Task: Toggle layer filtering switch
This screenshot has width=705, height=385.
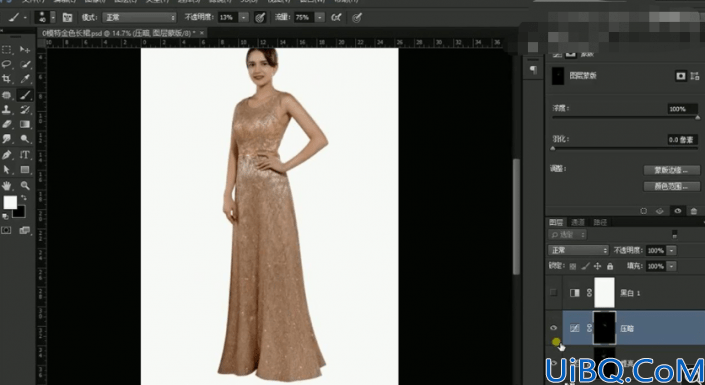Action: click(674, 234)
